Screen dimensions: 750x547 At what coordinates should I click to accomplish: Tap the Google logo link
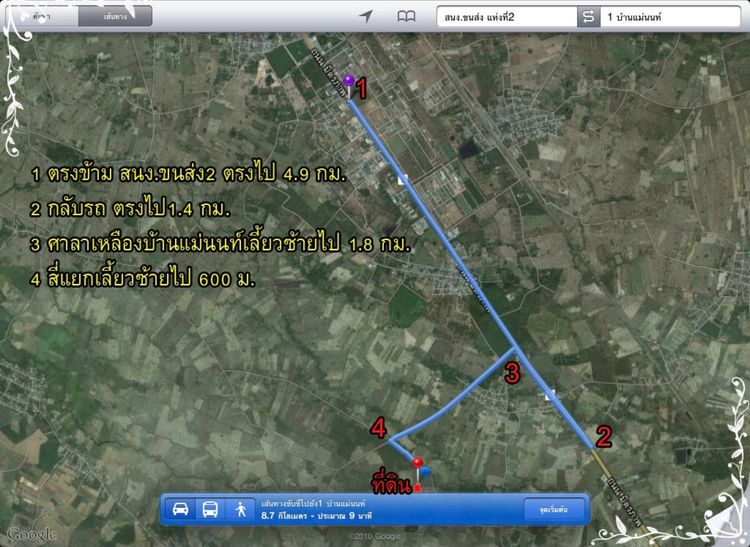pos(32,535)
